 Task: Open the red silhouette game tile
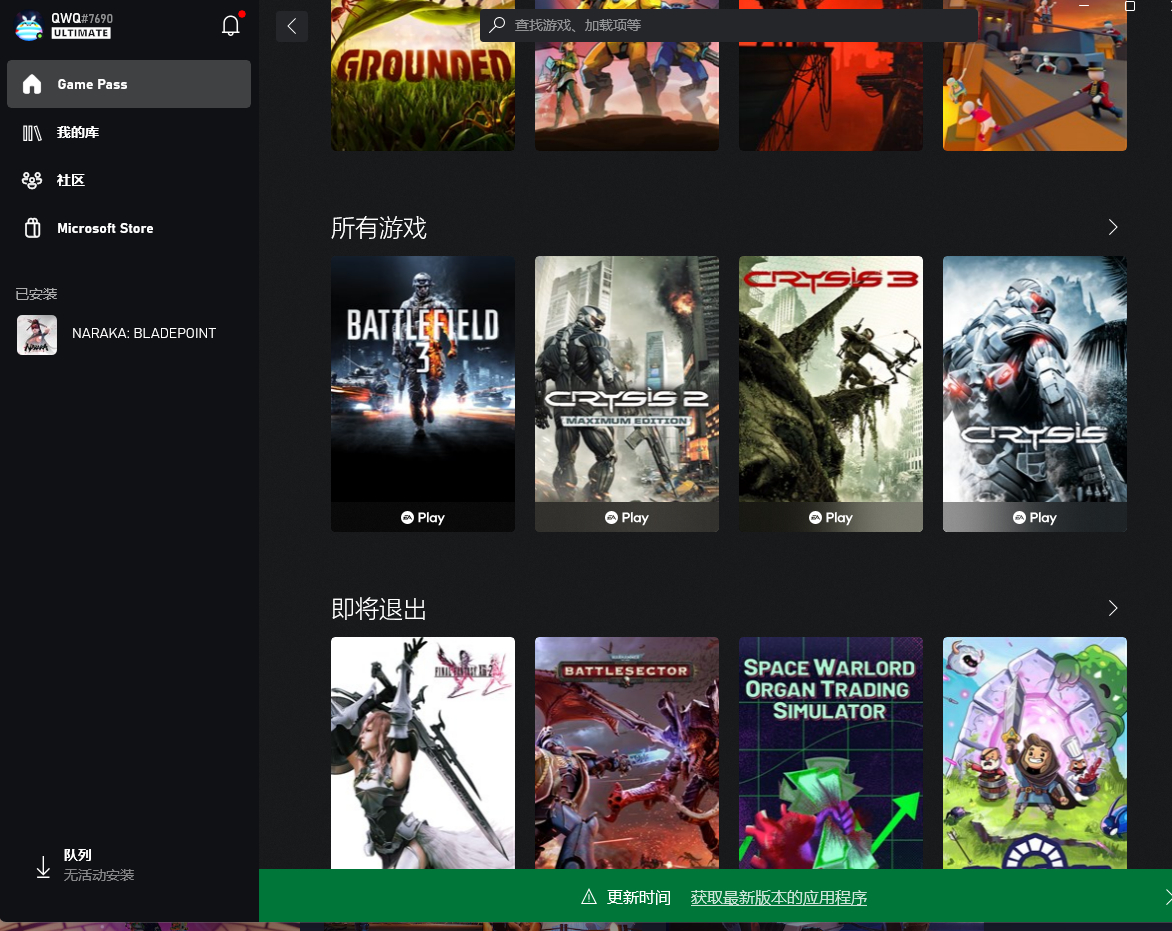pyautogui.click(x=830, y=96)
